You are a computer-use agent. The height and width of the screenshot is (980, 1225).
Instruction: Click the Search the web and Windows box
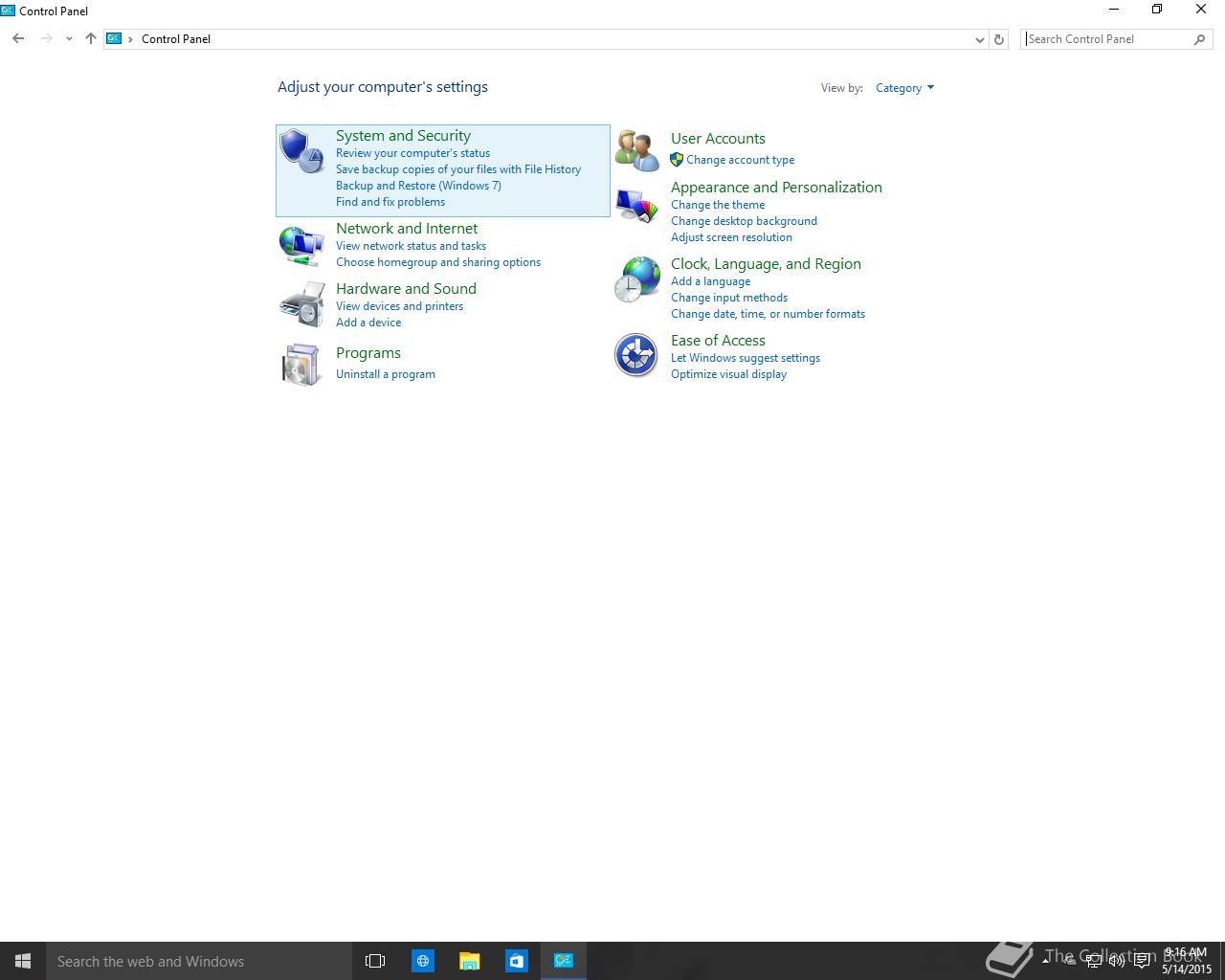click(x=199, y=961)
